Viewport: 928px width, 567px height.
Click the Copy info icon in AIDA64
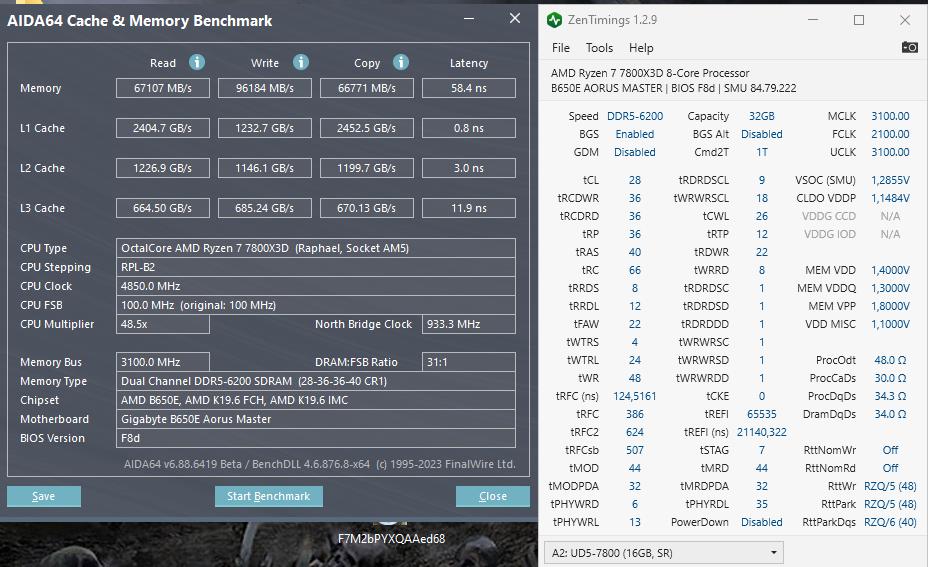click(x=401, y=62)
